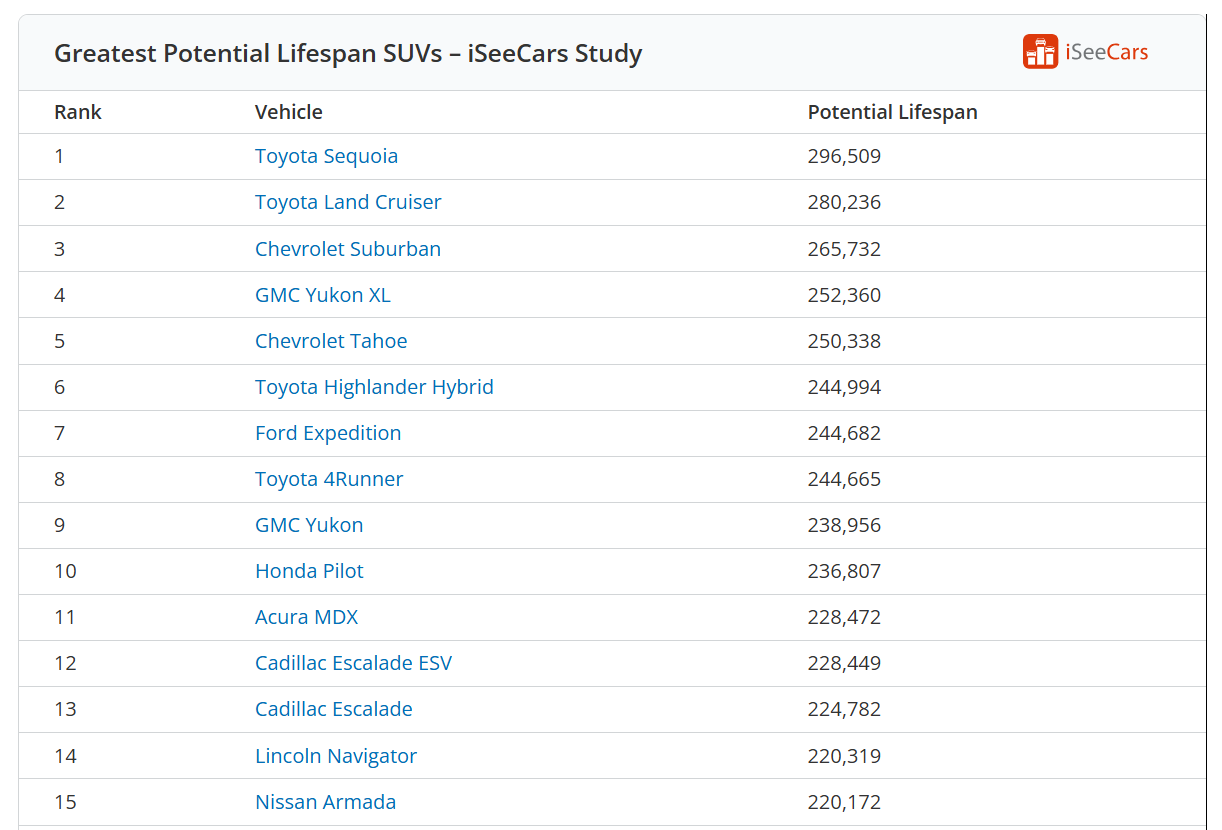Click rank number 10 cell

point(65,571)
